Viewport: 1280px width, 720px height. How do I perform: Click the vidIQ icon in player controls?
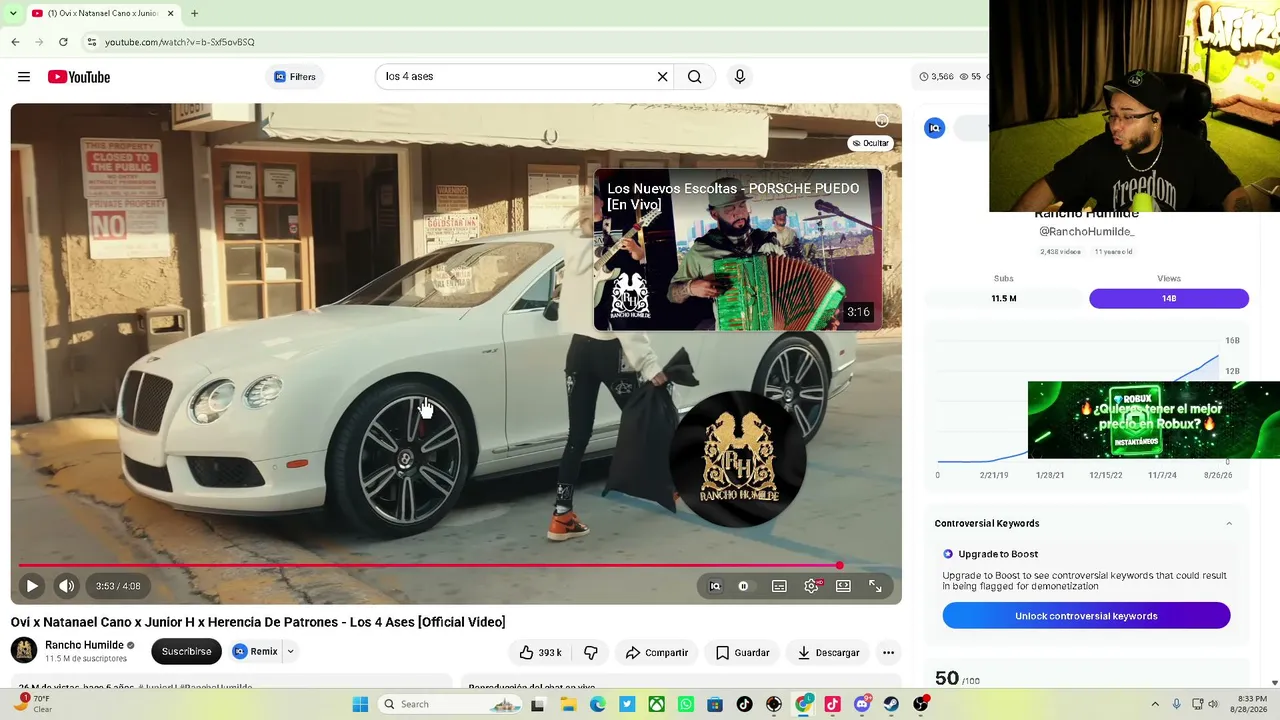click(x=715, y=586)
